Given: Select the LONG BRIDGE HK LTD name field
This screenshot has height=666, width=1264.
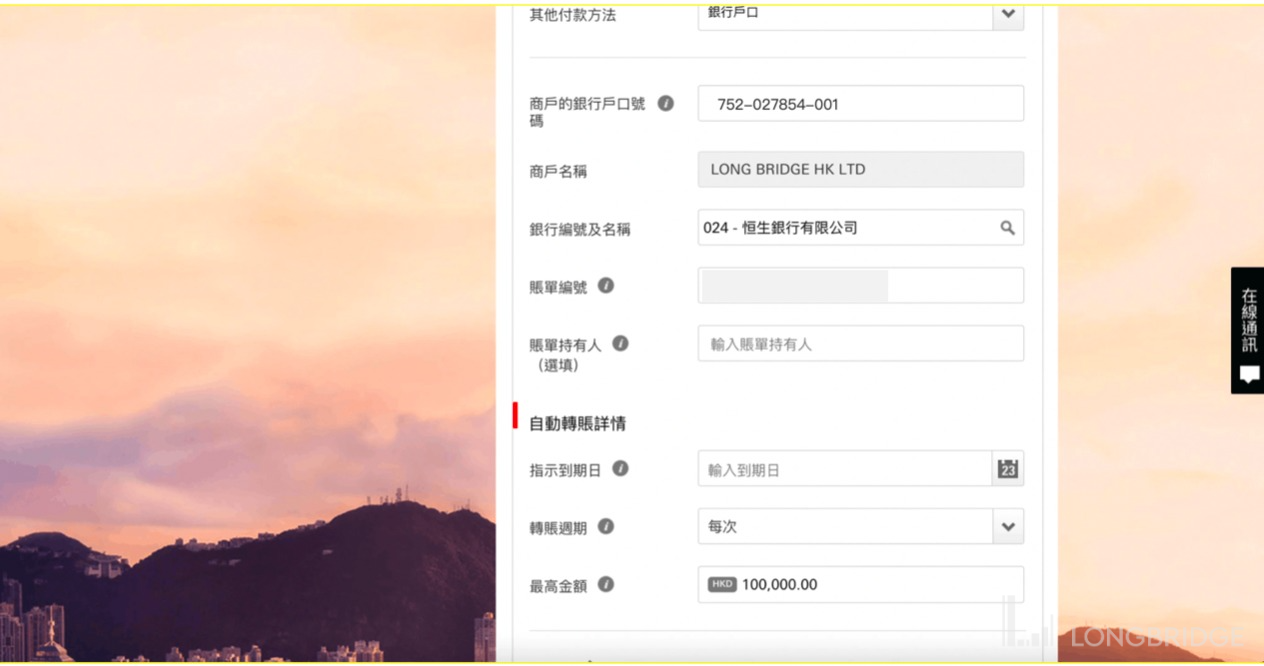Looking at the screenshot, I should [x=861, y=170].
